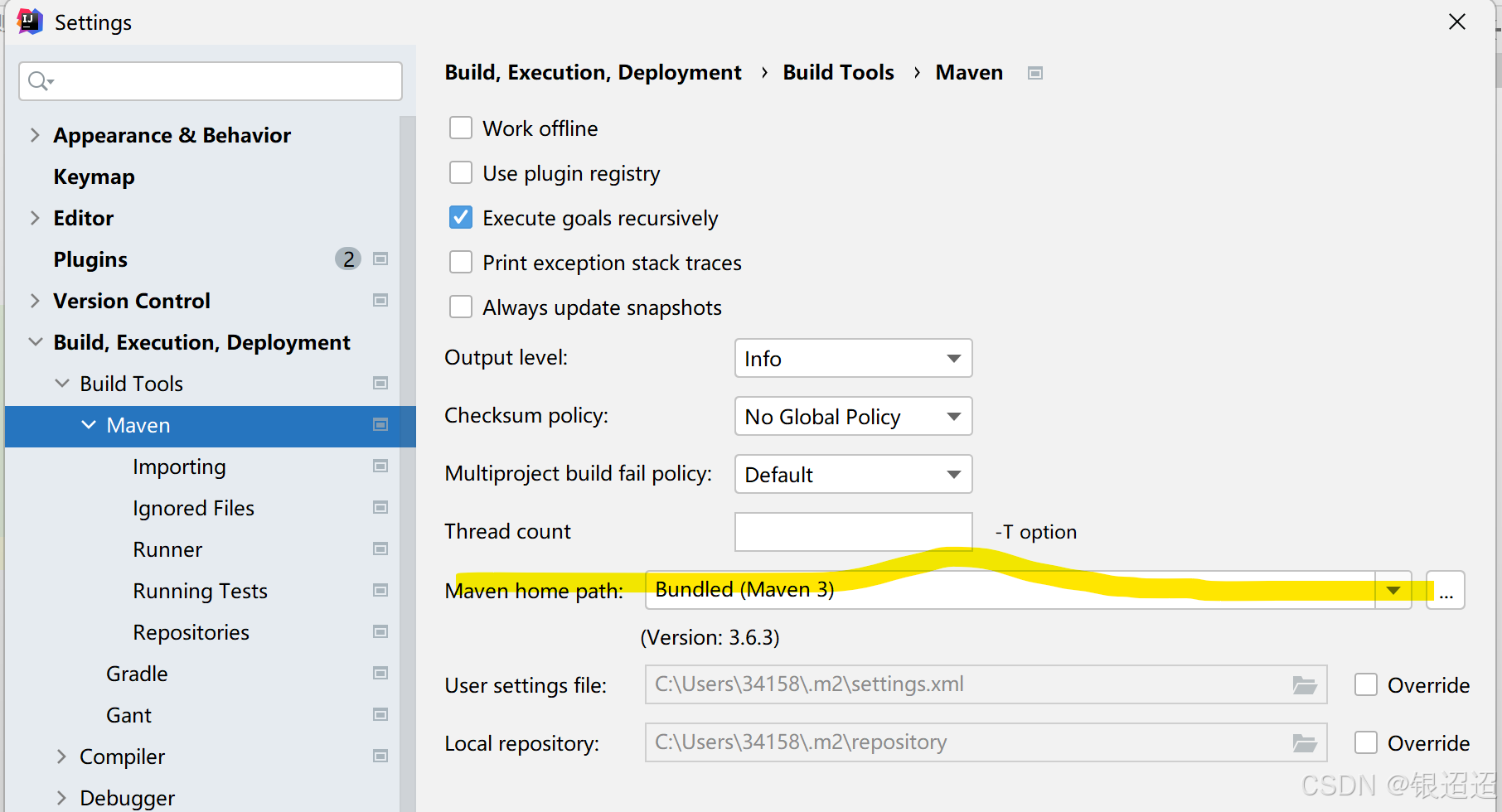Viewport: 1502px width, 812px height.
Task: Click project-level icon beside Repositories
Action: click(380, 632)
